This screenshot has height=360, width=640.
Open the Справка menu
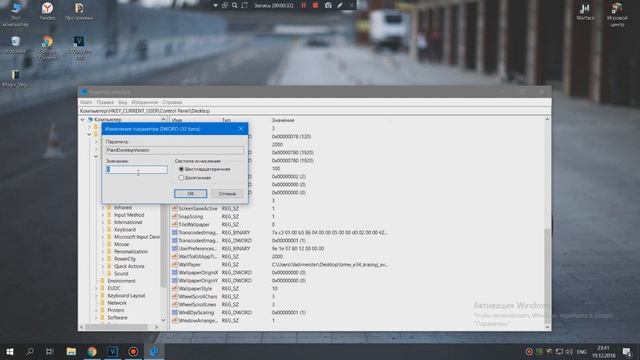pos(172,102)
